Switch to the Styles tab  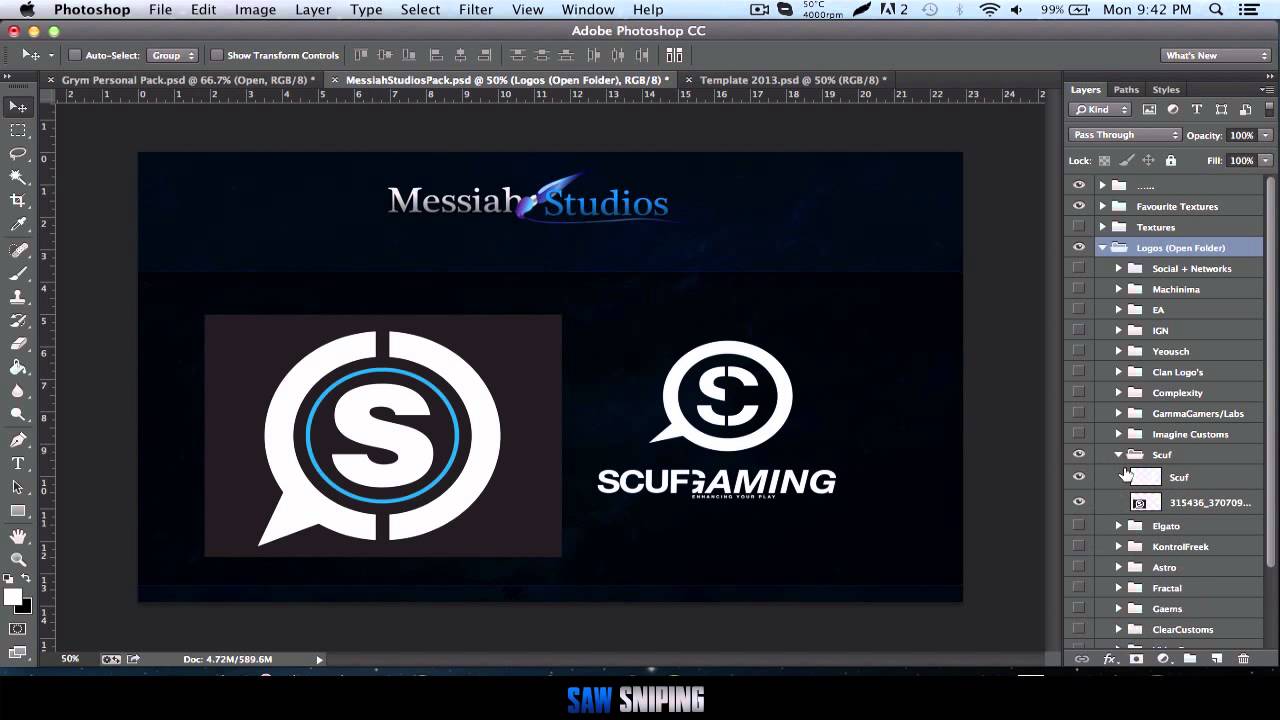tap(1166, 90)
